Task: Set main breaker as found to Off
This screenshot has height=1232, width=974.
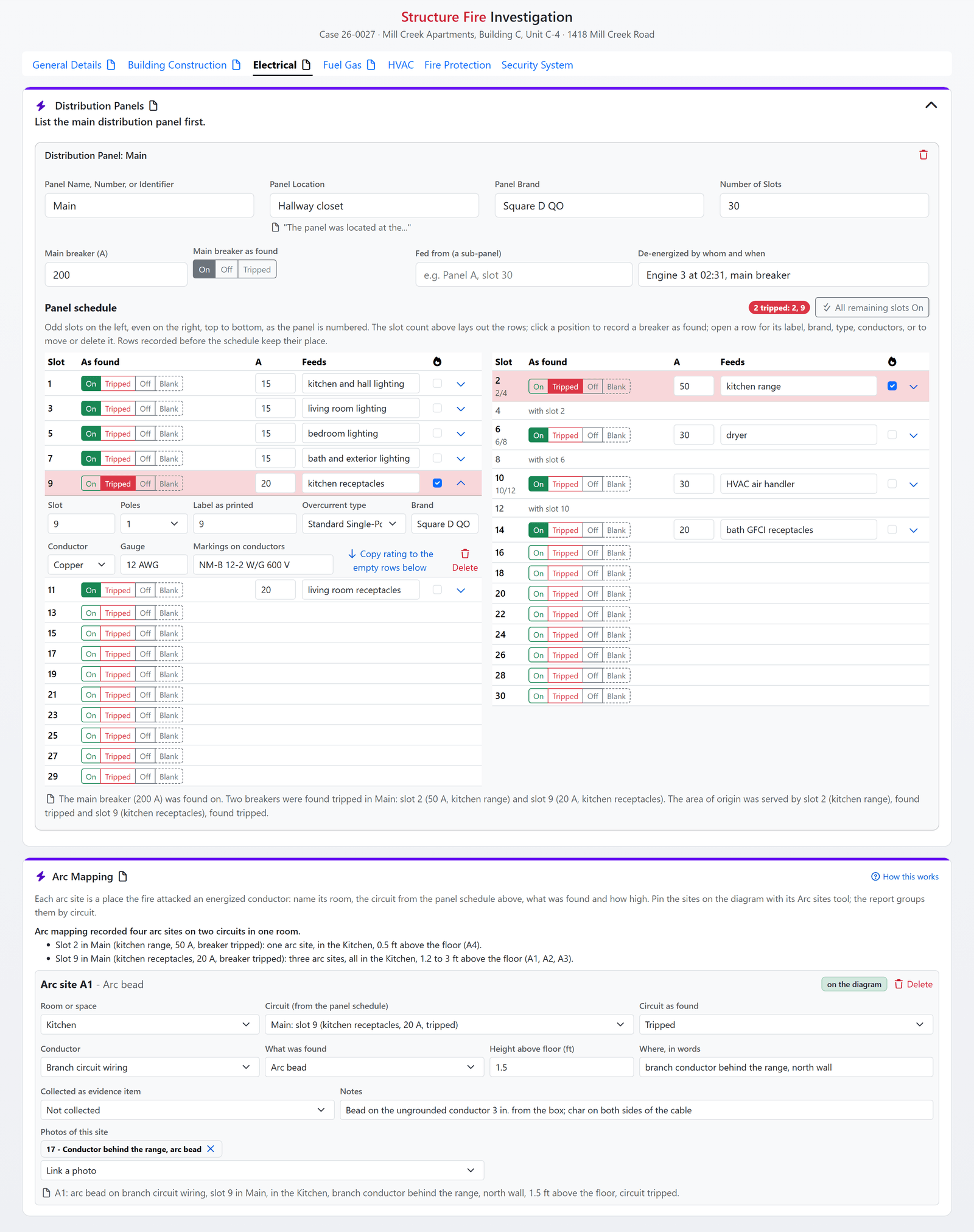Action: coord(226,270)
